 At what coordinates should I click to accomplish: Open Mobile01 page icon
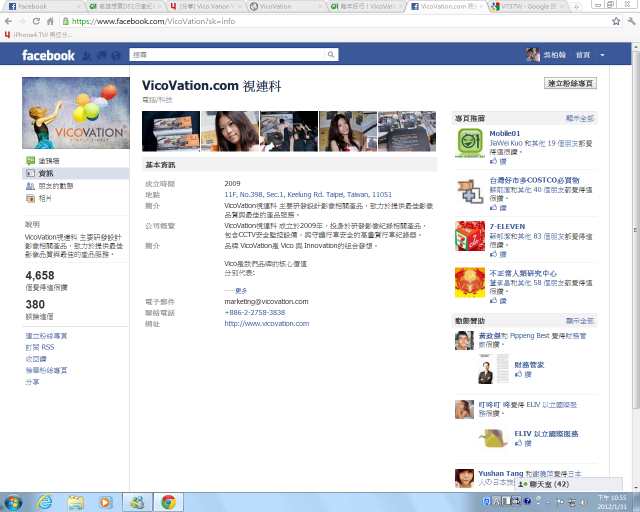click(x=470, y=143)
